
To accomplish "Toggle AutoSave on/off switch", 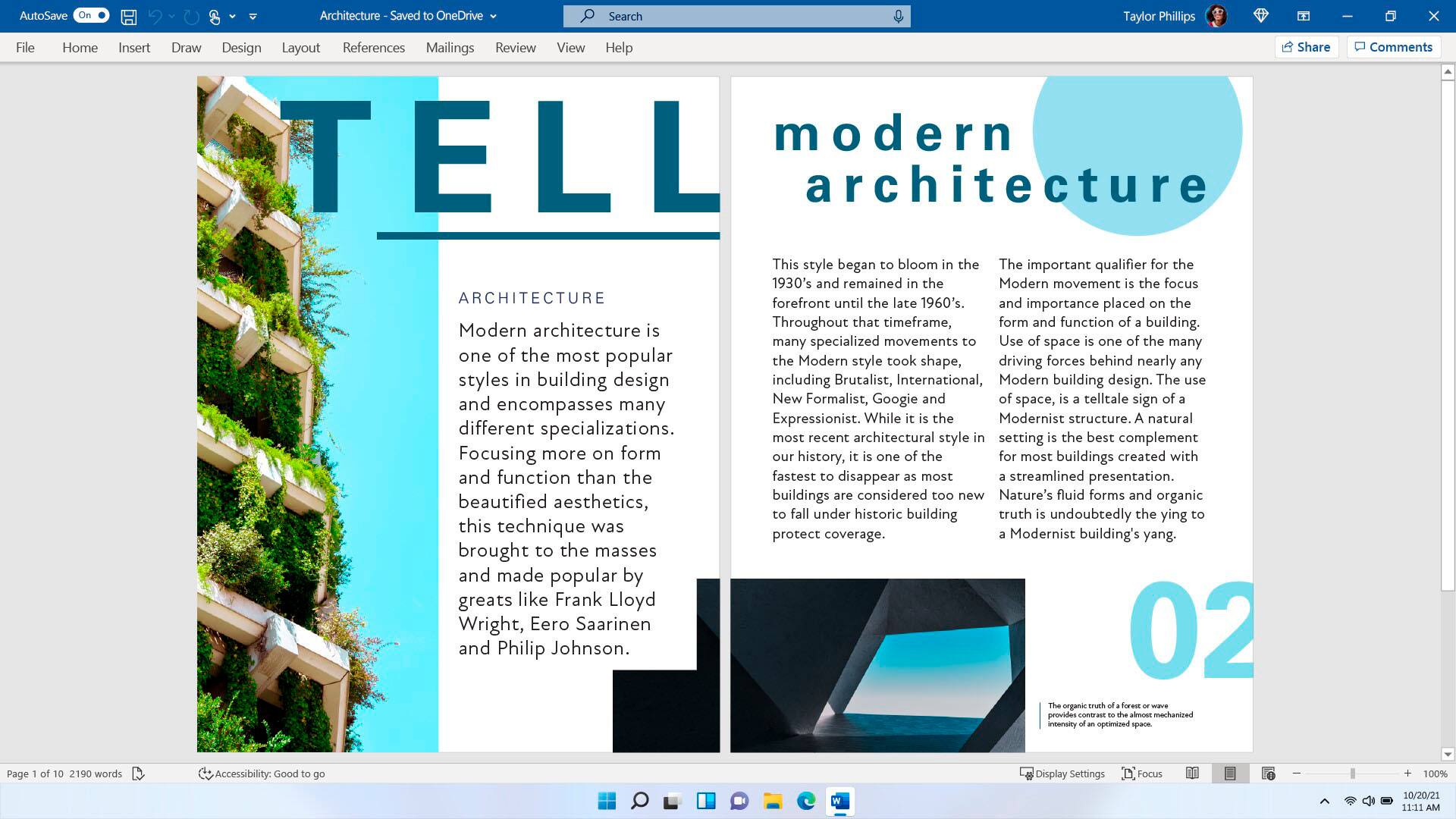I will pyautogui.click(x=89, y=15).
